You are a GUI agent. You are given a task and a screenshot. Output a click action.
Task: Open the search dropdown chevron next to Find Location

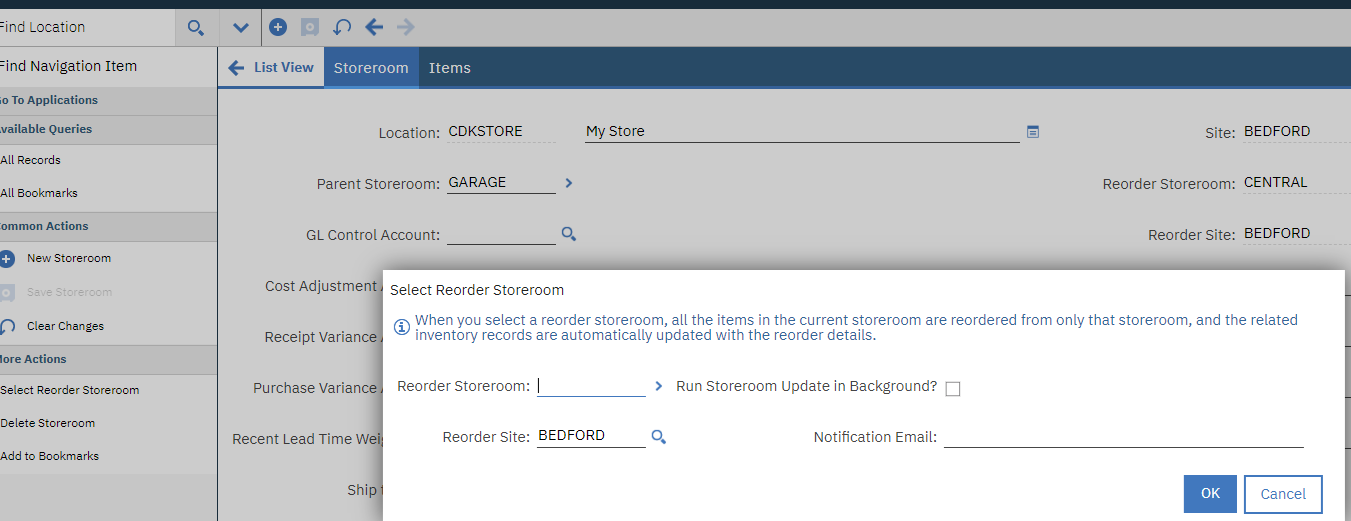pyautogui.click(x=240, y=27)
